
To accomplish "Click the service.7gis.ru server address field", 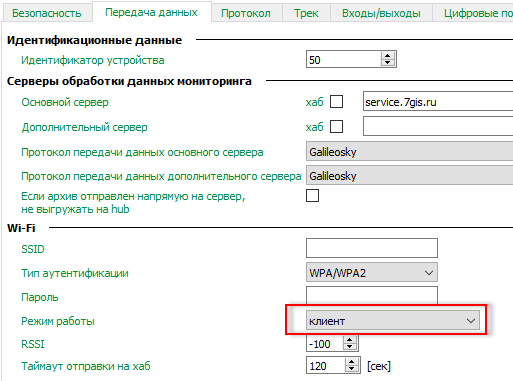I will (438, 101).
